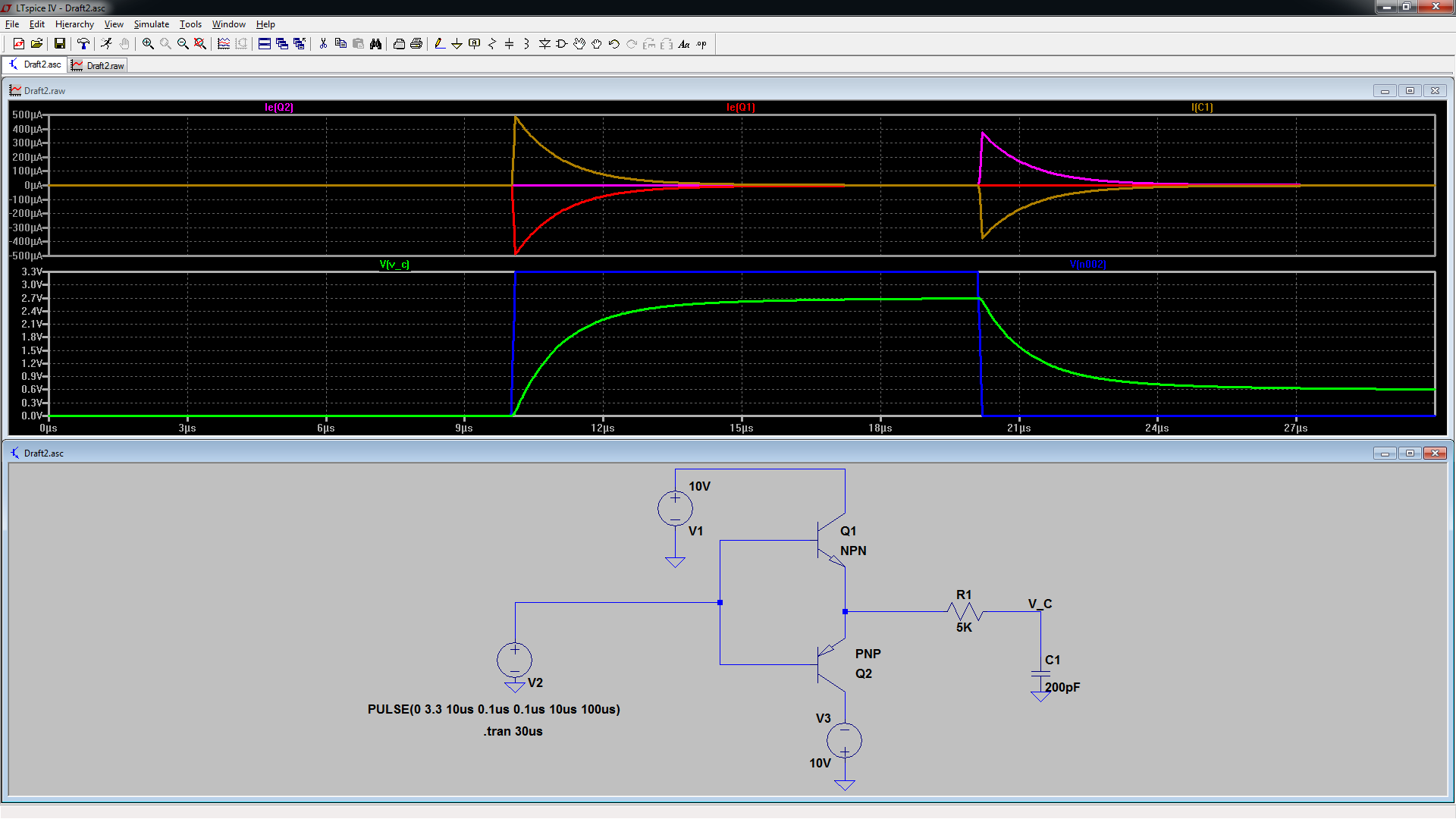The height and width of the screenshot is (819, 1456).
Task: Click the V_C net label
Action: point(1040,604)
